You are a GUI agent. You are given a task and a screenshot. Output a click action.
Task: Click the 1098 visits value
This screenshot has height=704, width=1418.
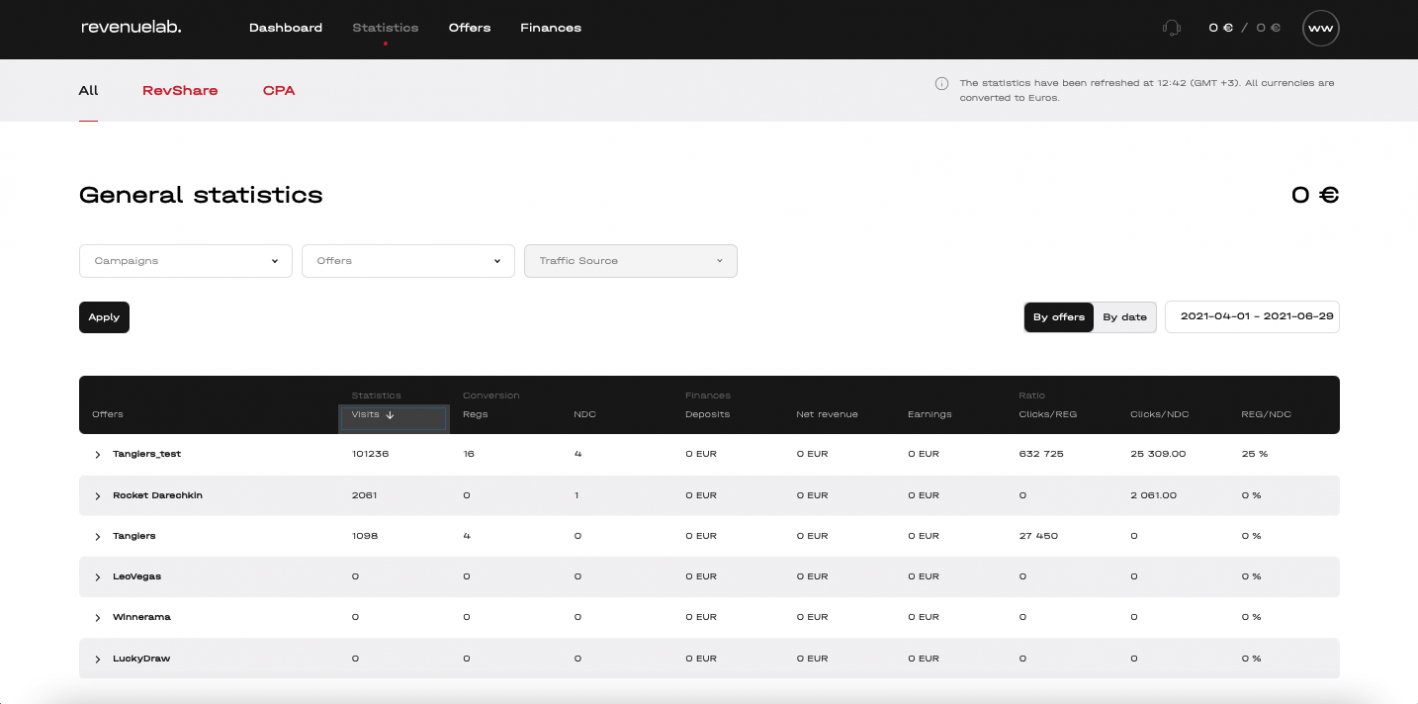coord(365,536)
